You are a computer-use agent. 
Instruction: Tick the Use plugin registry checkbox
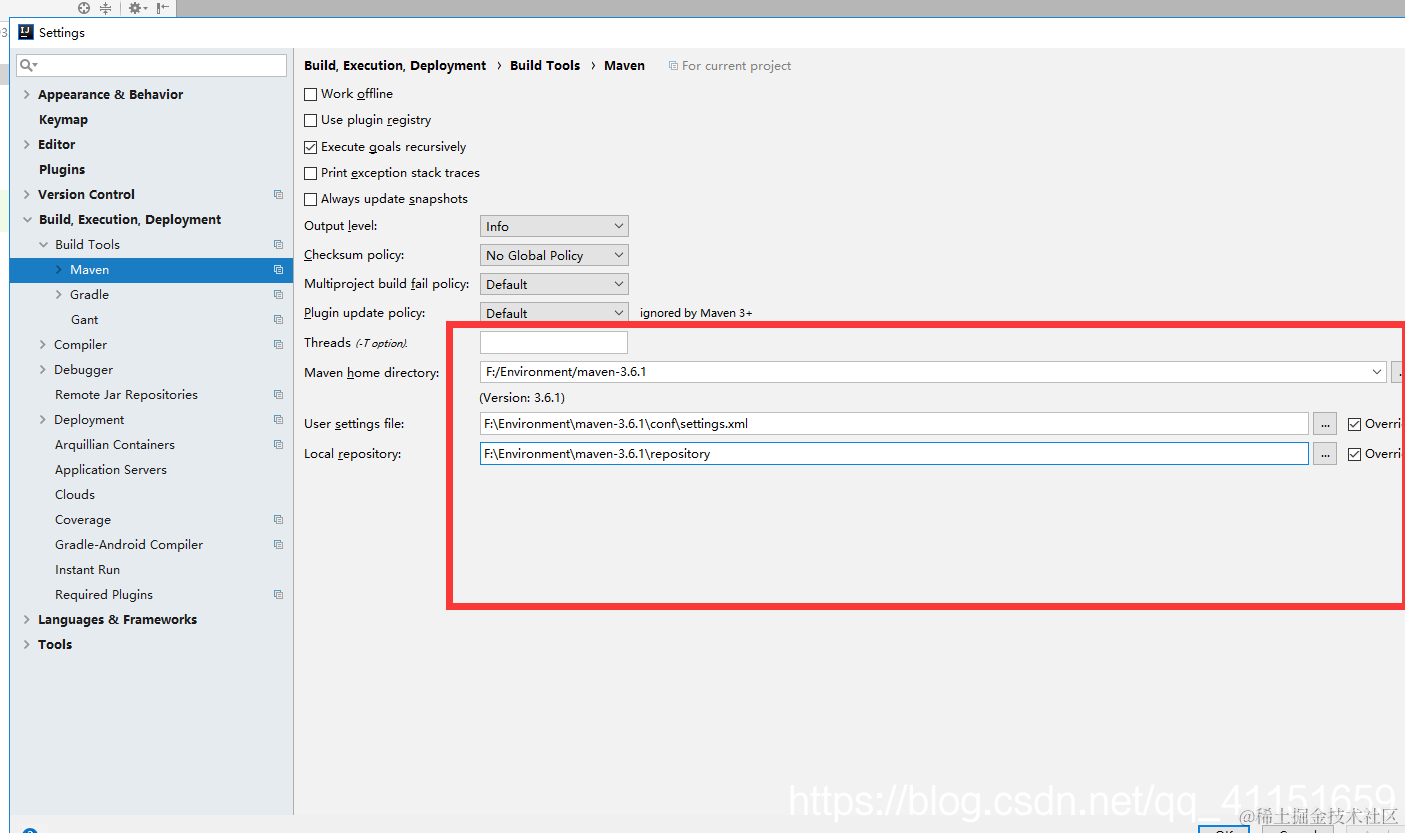pyautogui.click(x=311, y=120)
